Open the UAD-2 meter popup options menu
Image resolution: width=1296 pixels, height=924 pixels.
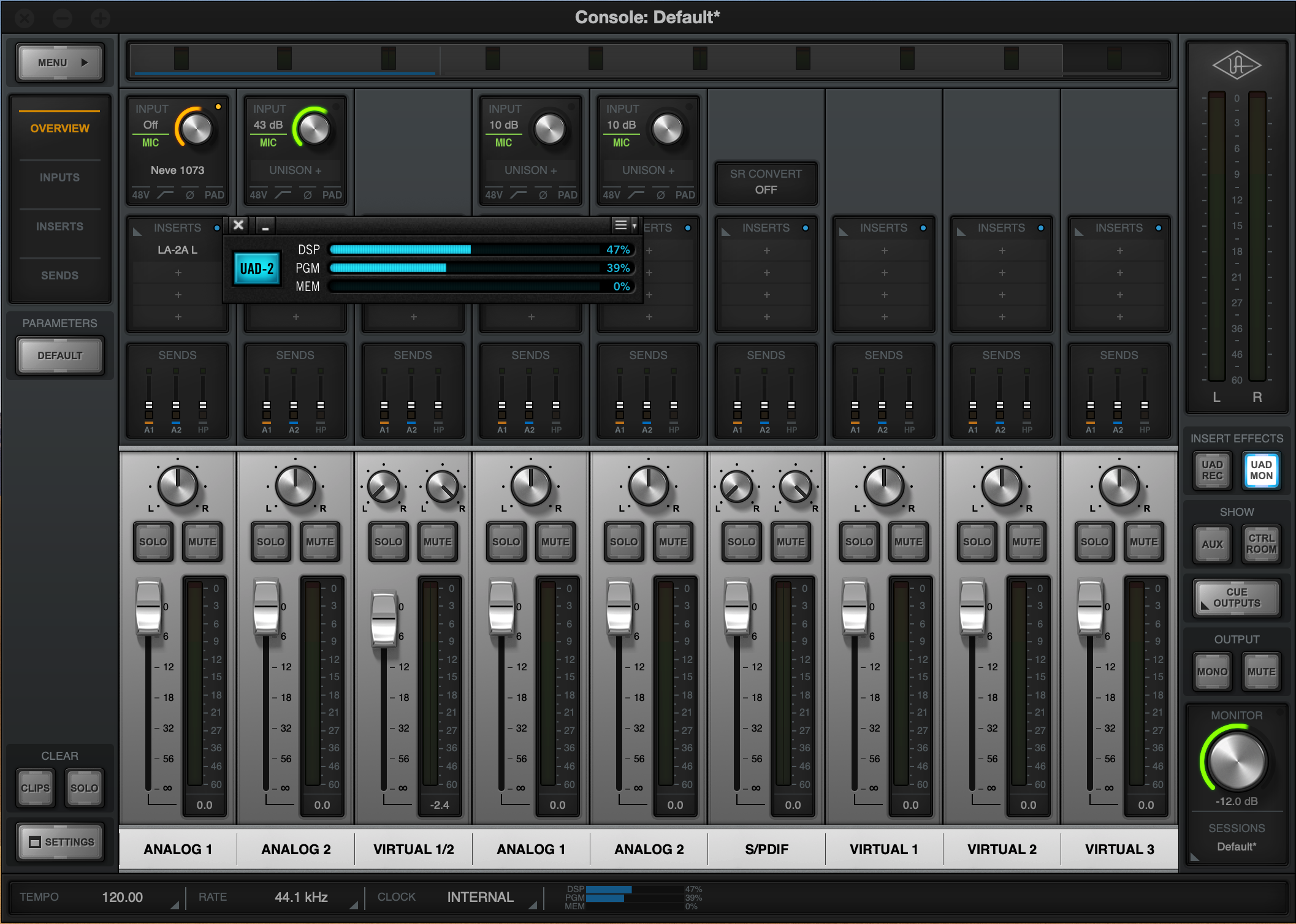(x=624, y=225)
